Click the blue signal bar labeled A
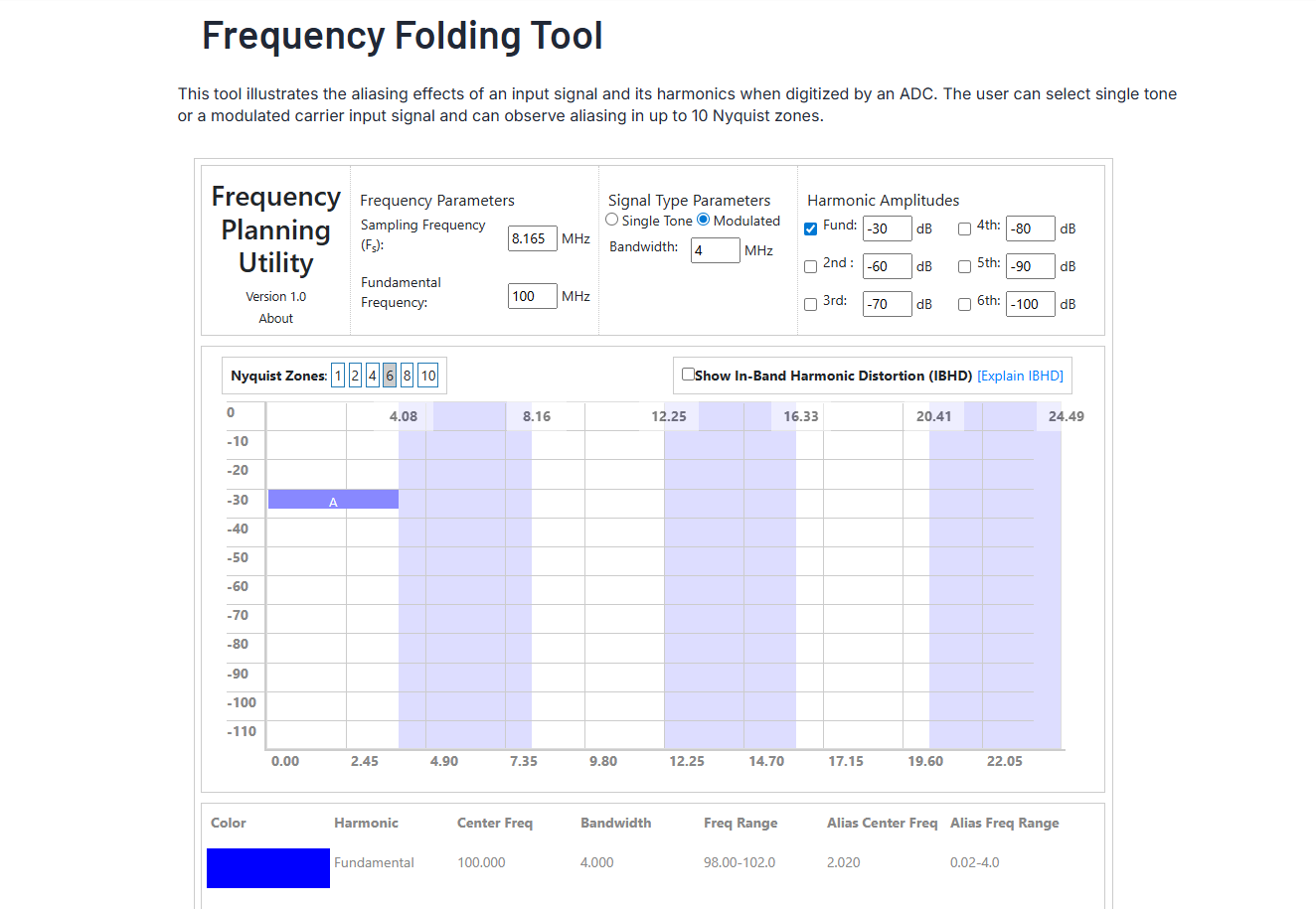The image size is (1316, 909). tap(333, 500)
